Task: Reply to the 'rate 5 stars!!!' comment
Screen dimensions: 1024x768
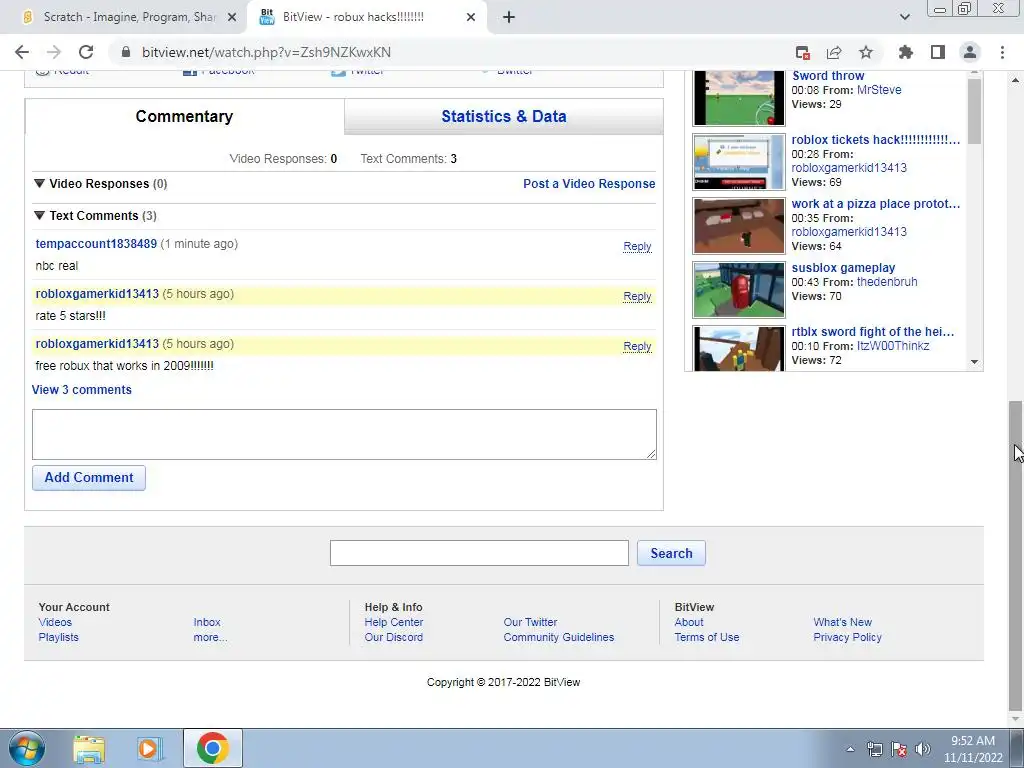Action: pos(637,296)
